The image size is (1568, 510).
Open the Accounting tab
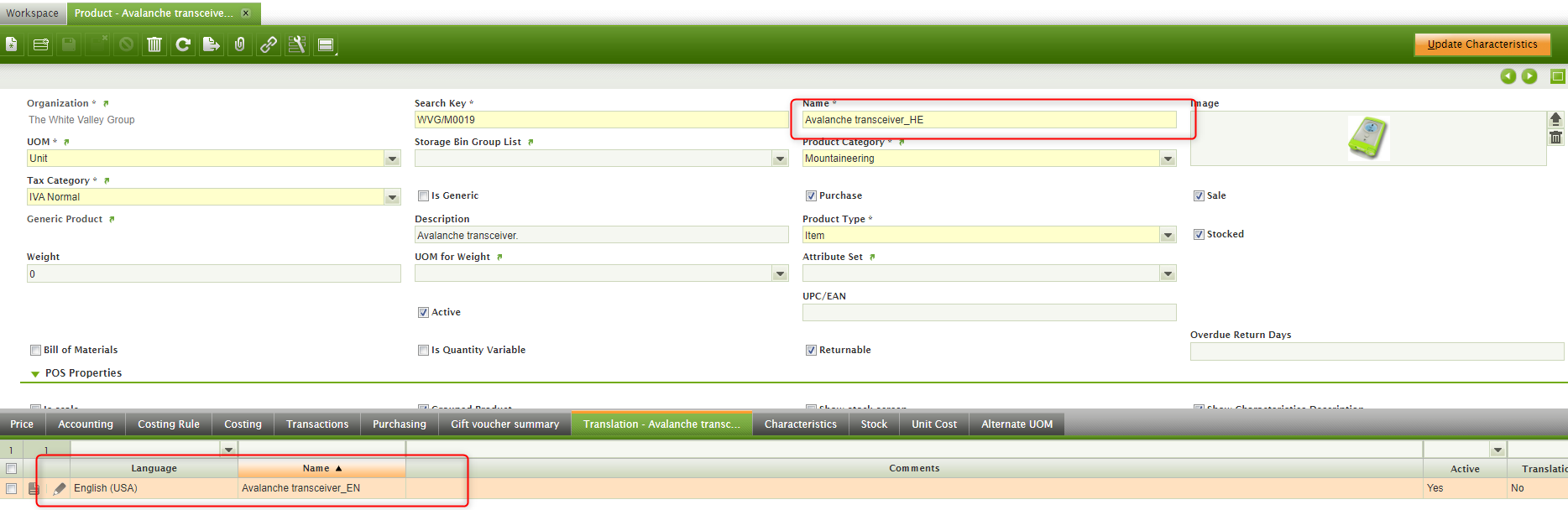[x=86, y=424]
